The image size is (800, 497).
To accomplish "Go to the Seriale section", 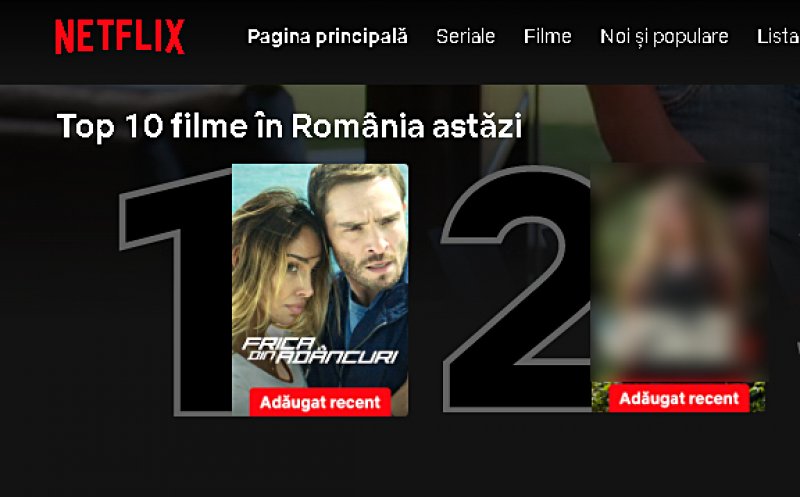I will pyautogui.click(x=465, y=37).
